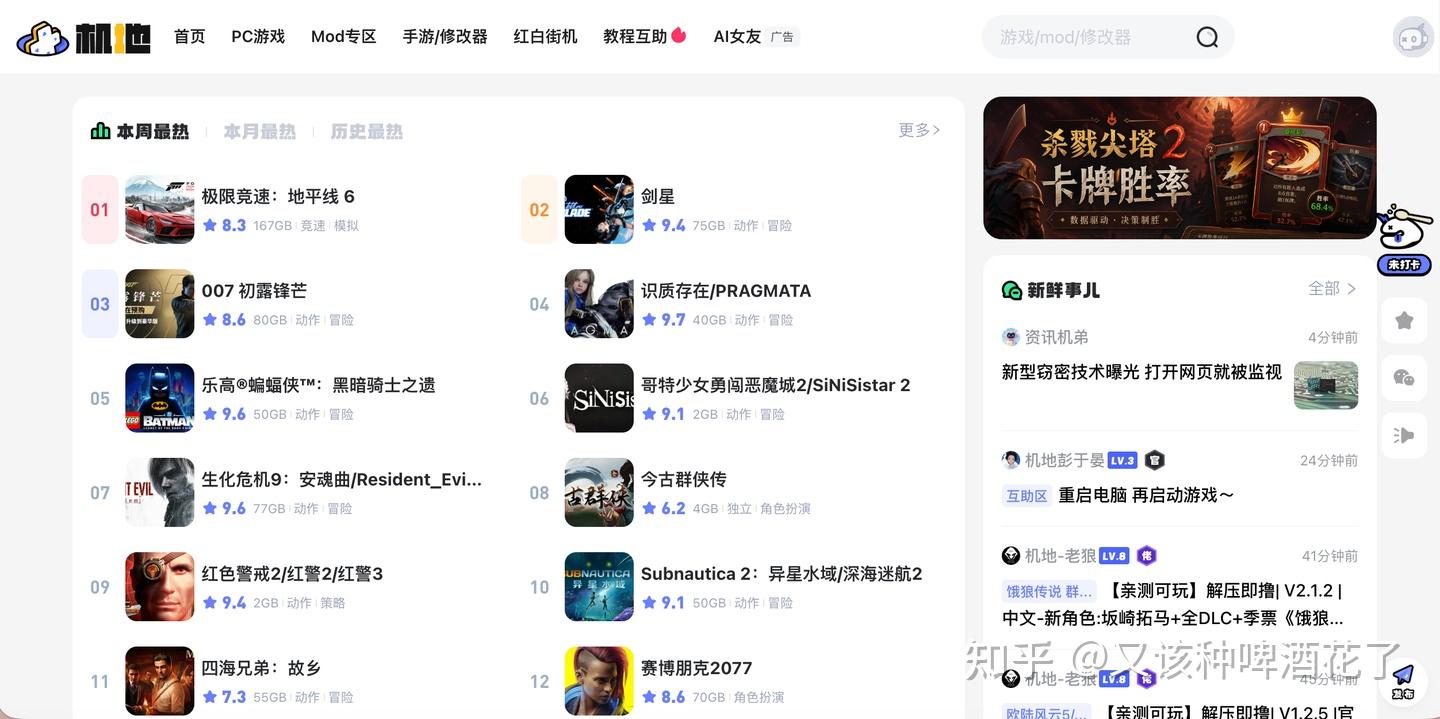Click the purple 佬 badge in the 41分钟前 post

1147,555
